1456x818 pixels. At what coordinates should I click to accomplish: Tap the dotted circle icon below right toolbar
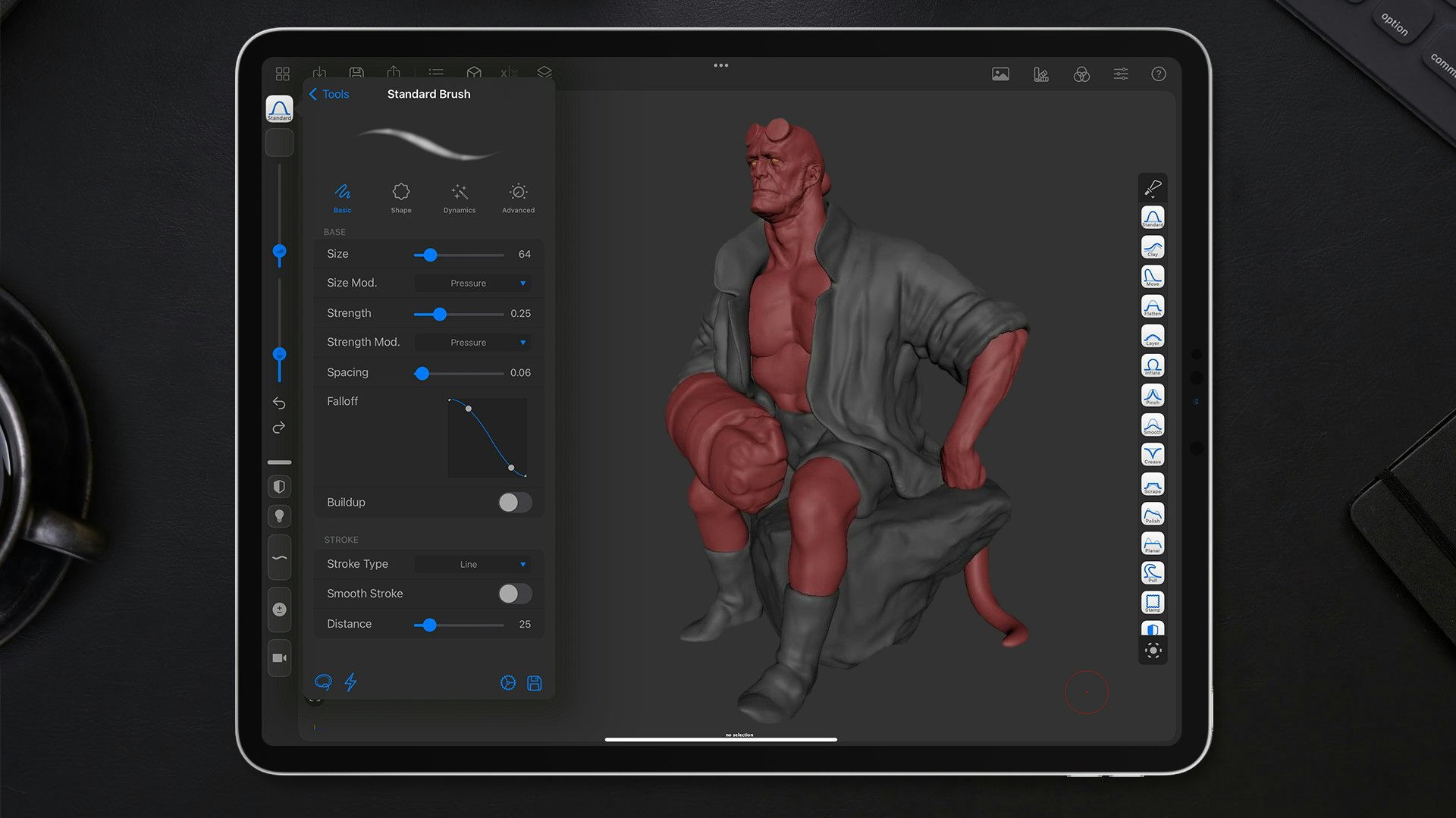pyautogui.click(x=1153, y=650)
